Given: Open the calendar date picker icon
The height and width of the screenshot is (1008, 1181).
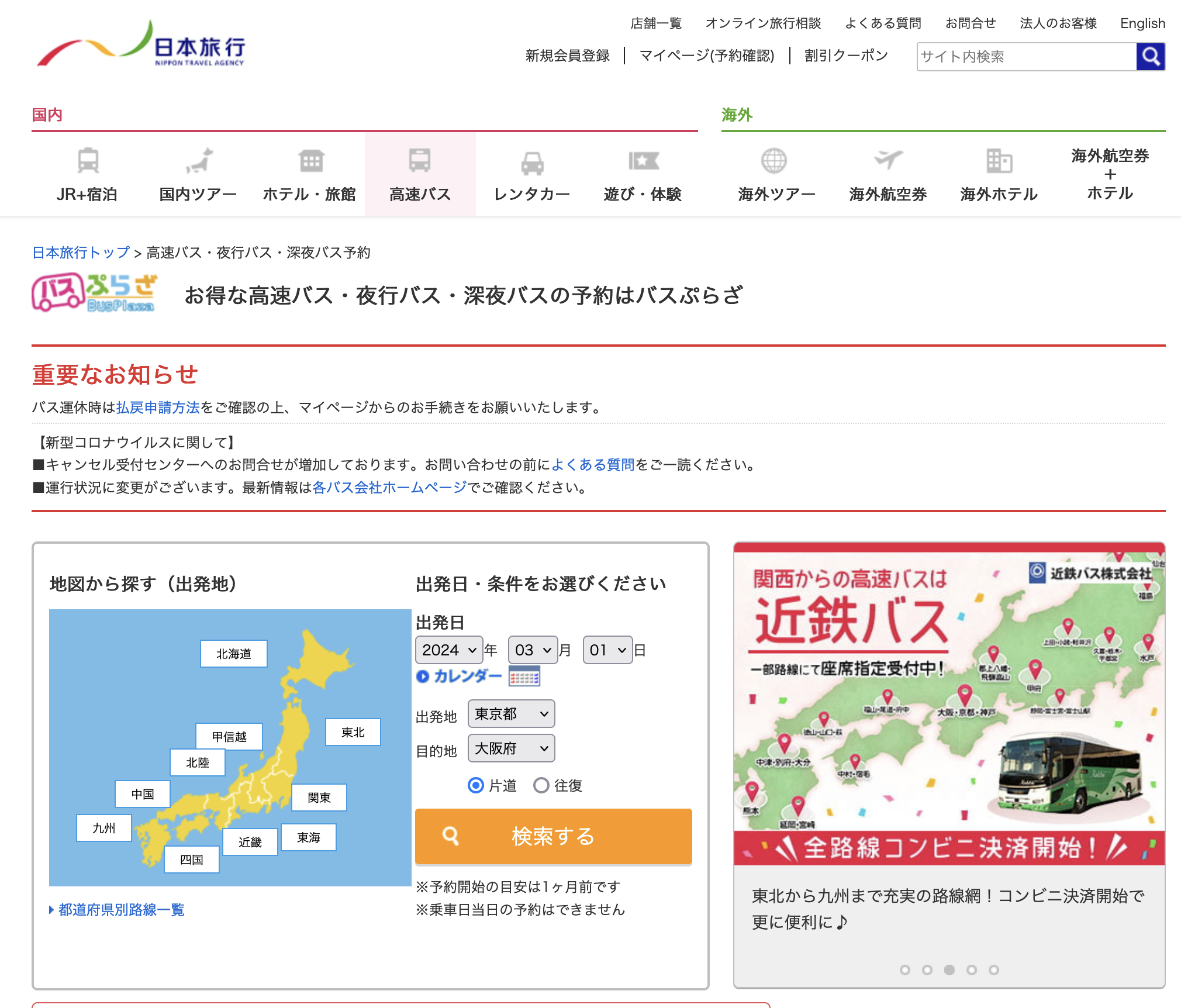Looking at the screenshot, I should tap(524, 676).
